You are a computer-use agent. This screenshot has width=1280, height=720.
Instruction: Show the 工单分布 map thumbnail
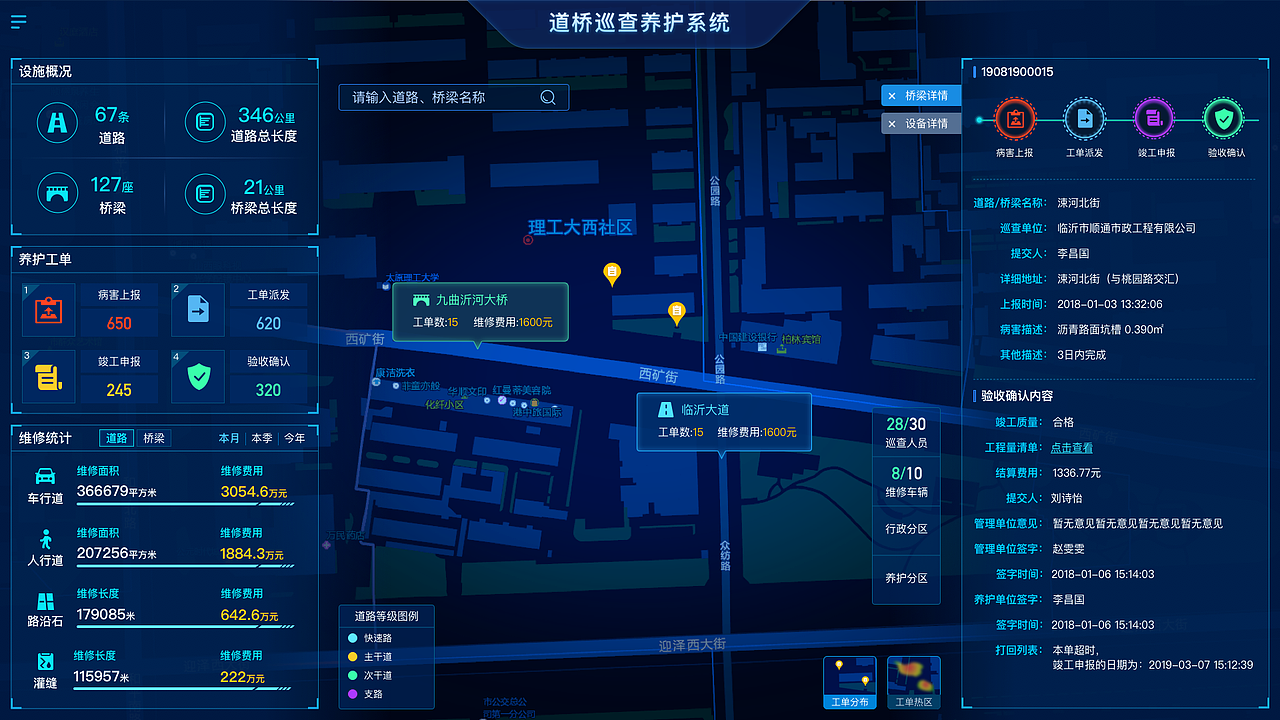point(849,682)
